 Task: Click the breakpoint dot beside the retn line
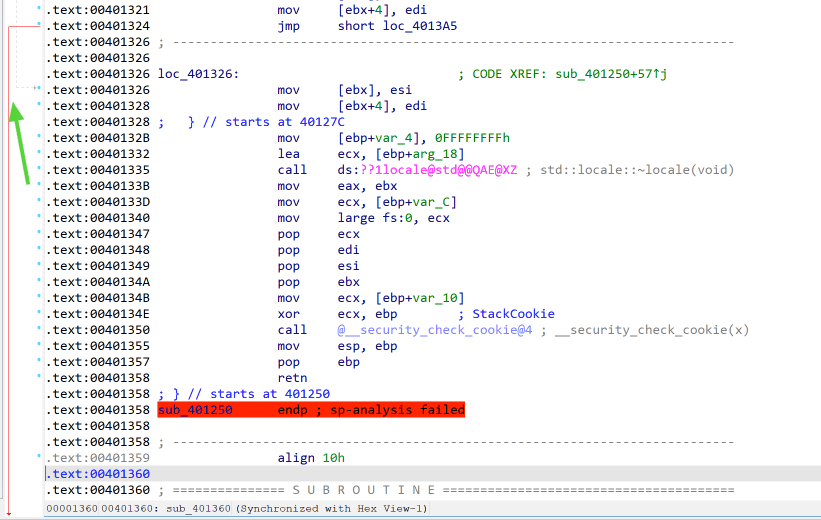38,377
